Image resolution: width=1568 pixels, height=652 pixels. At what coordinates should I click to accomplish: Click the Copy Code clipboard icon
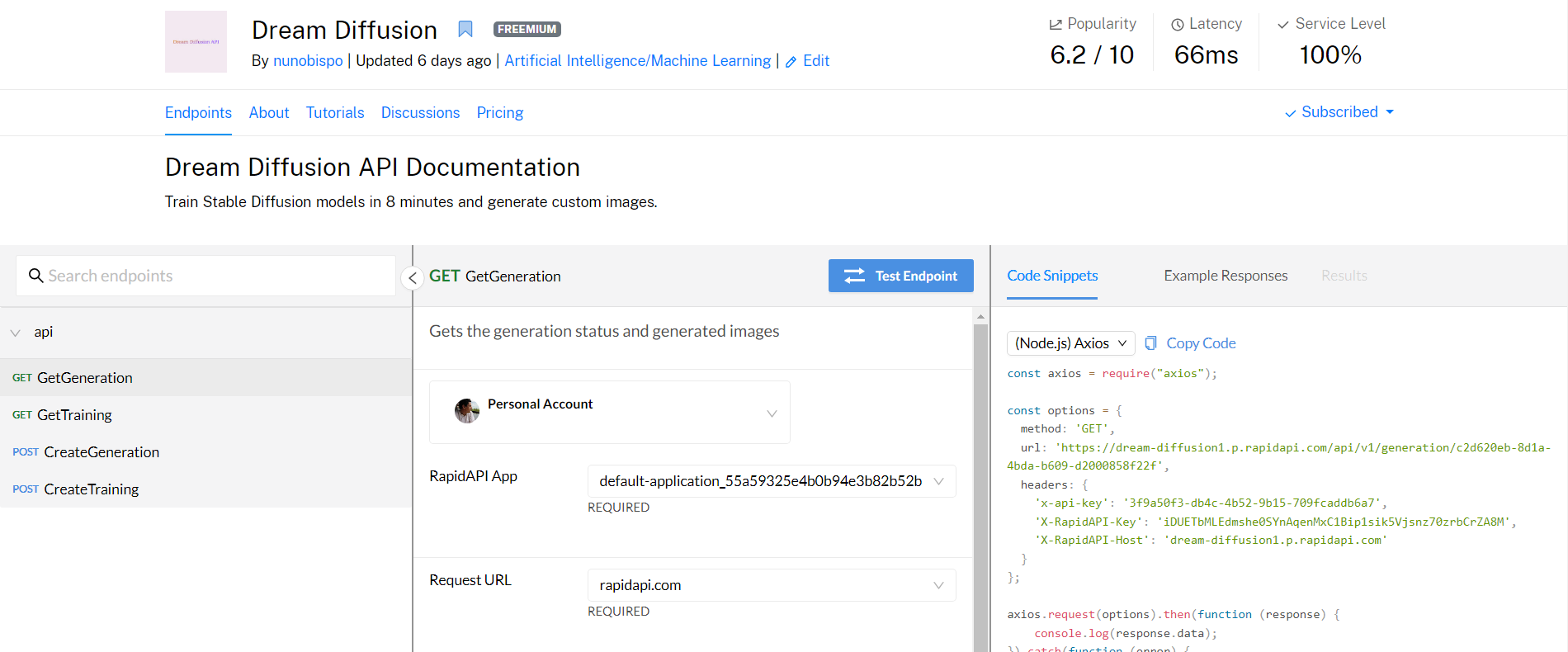coord(1150,343)
